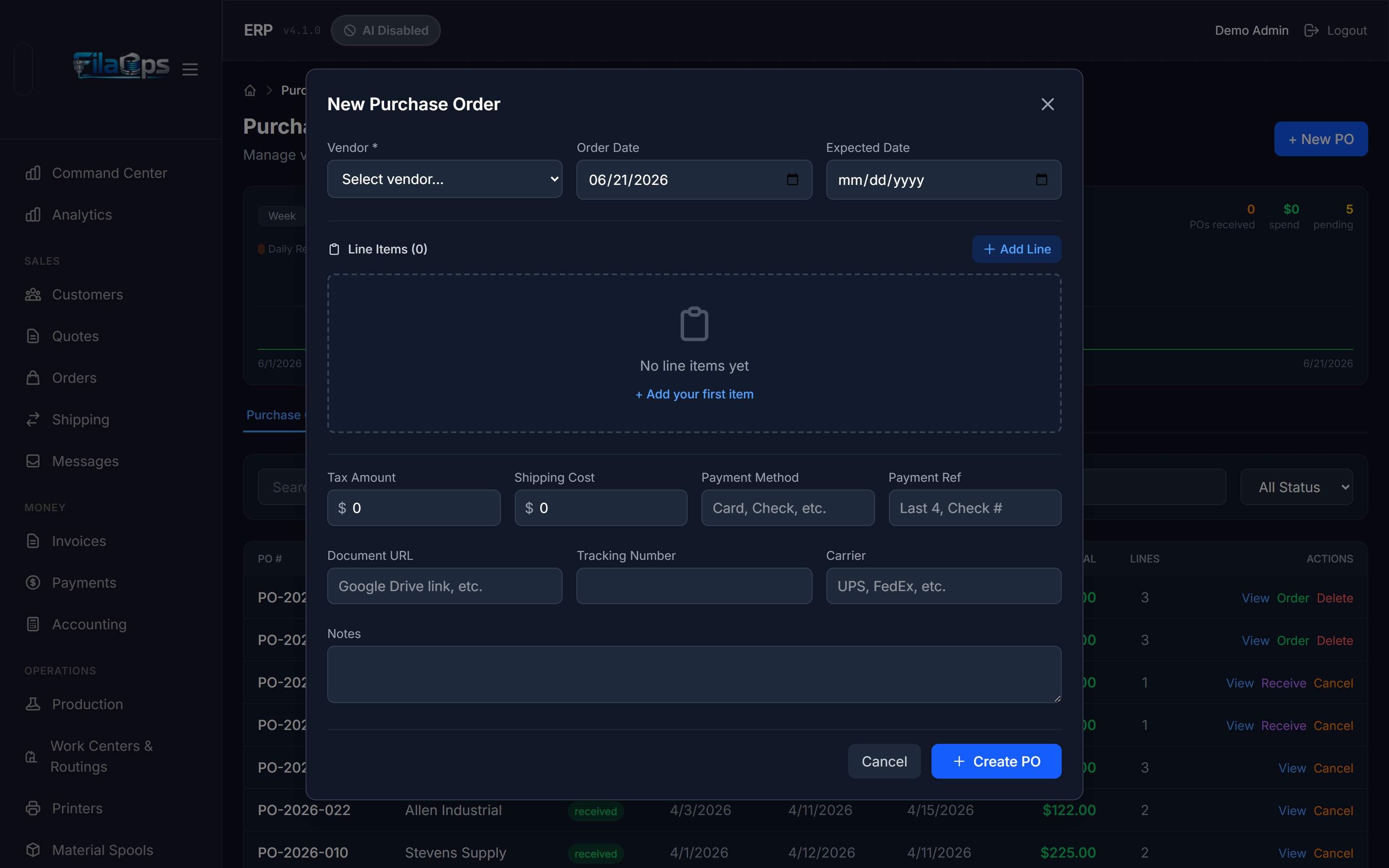
Task: Click the Create PO button
Action: pos(996,761)
